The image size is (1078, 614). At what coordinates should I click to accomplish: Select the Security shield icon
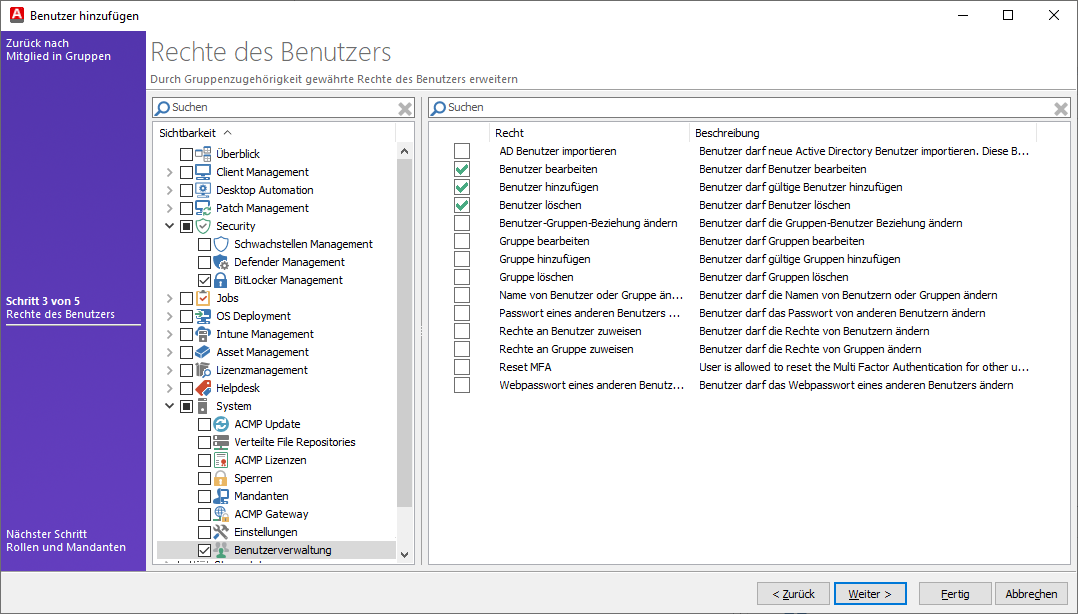click(x=202, y=225)
